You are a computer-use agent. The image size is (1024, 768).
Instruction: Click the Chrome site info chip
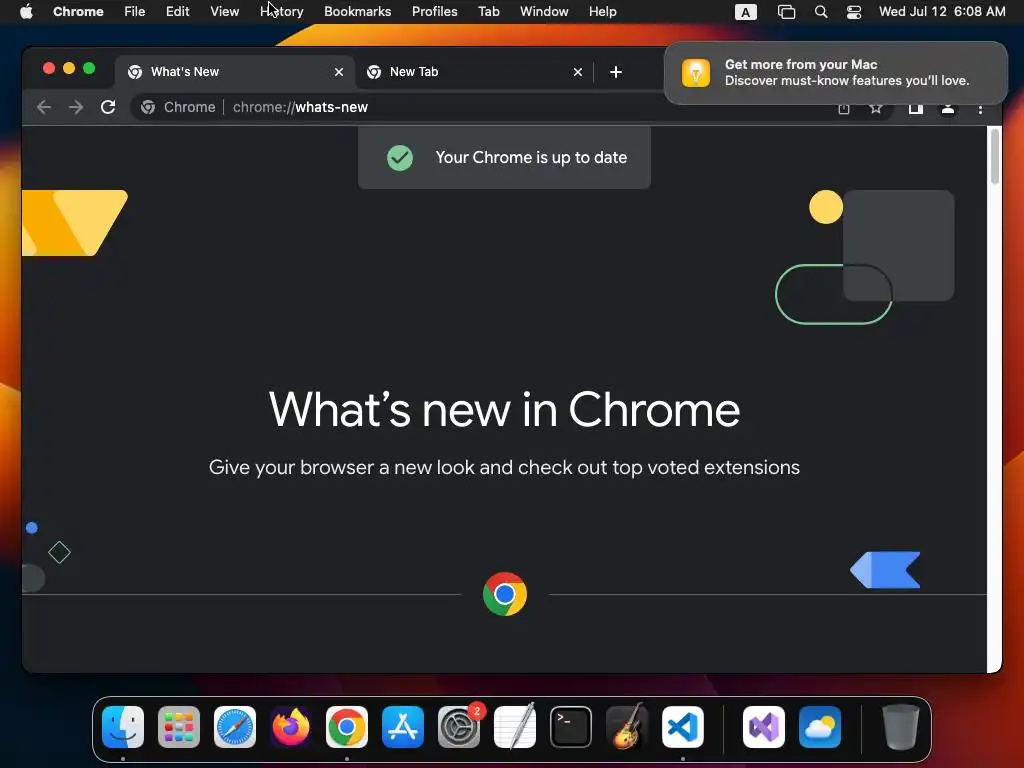click(178, 107)
